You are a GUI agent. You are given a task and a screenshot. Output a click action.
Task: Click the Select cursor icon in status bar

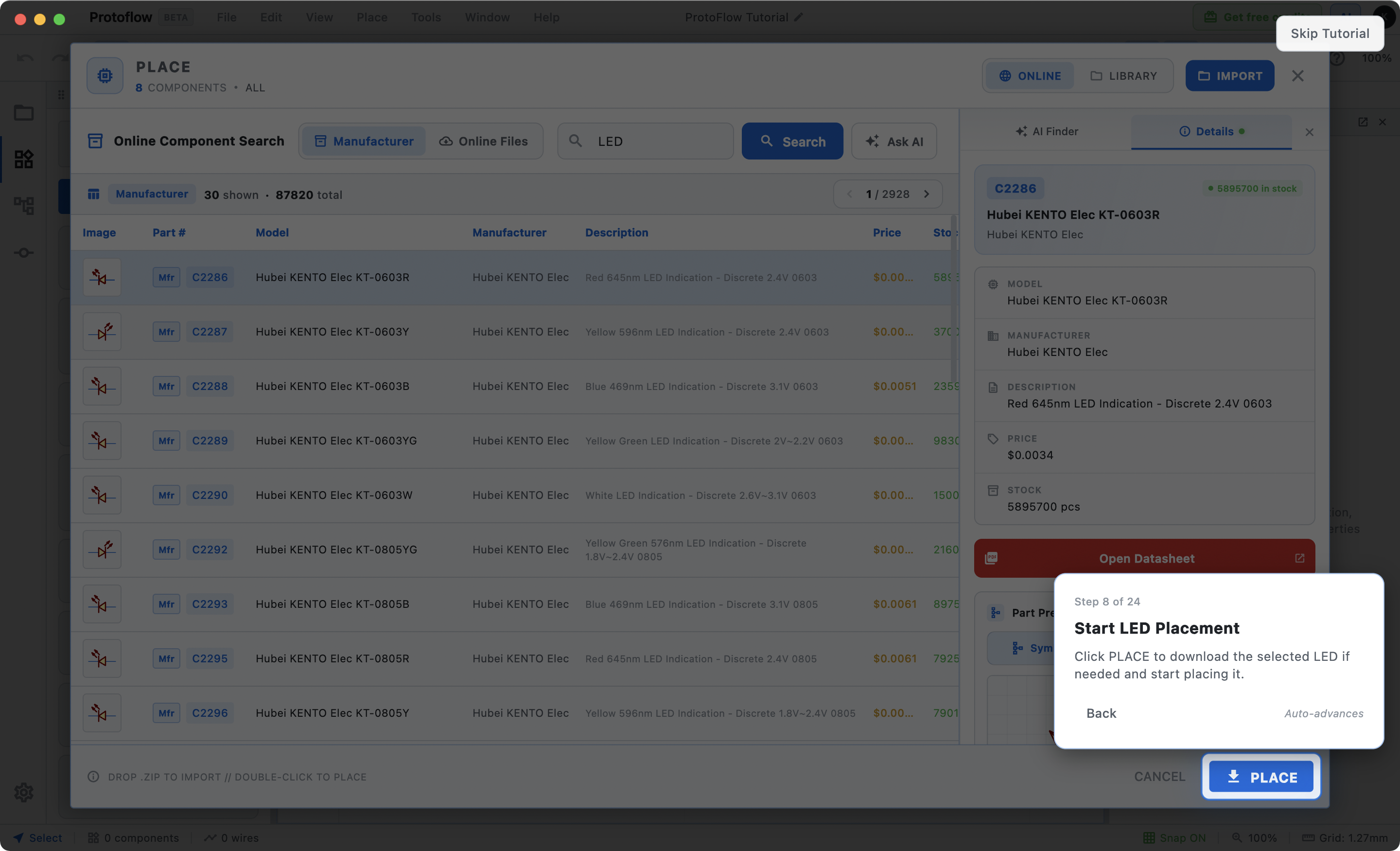pos(18,837)
